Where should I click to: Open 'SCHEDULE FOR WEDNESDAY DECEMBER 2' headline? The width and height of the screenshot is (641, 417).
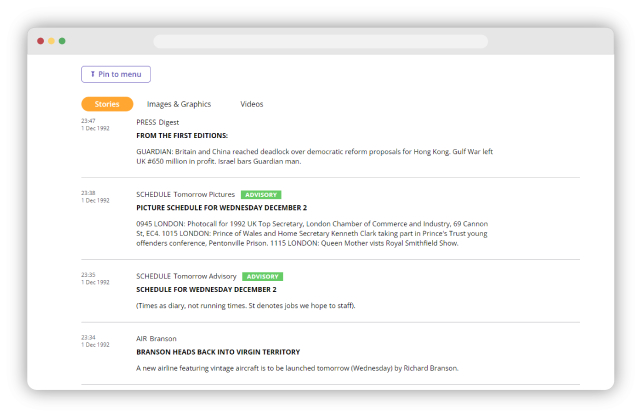tap(206, 289)
